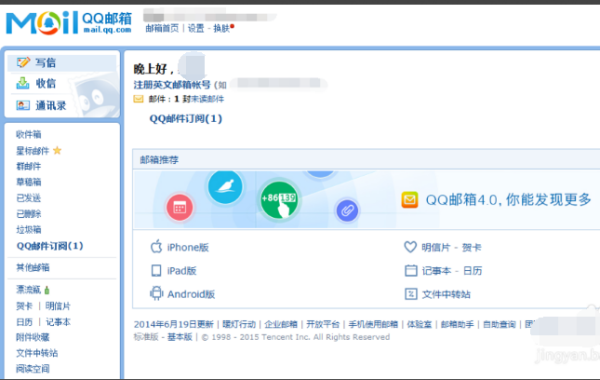Open the 暖灯行动 footer link
Image resolution: width=600 pixels, height=380 pixels.
[239, 325]
